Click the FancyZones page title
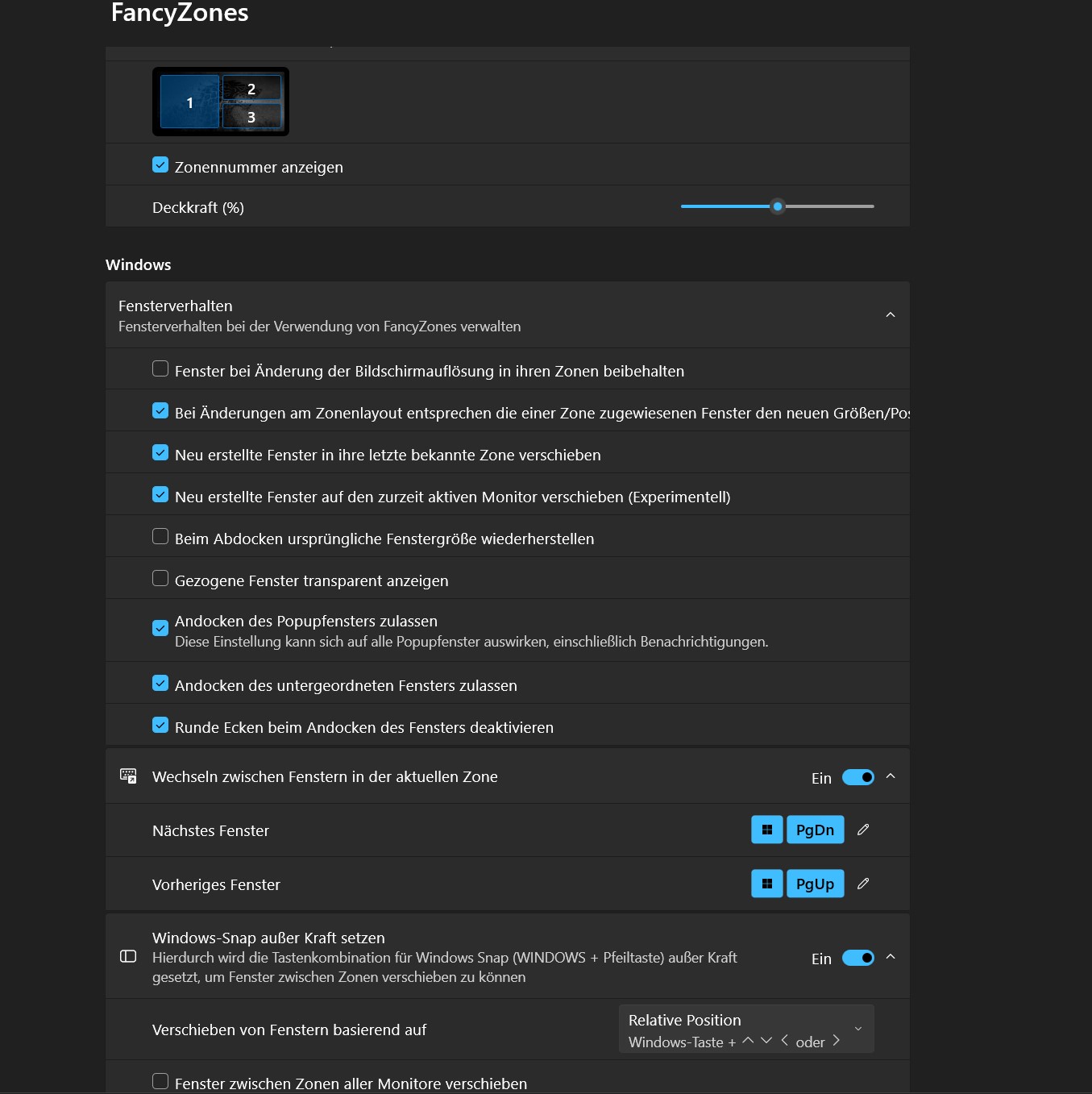 point(180,13)
